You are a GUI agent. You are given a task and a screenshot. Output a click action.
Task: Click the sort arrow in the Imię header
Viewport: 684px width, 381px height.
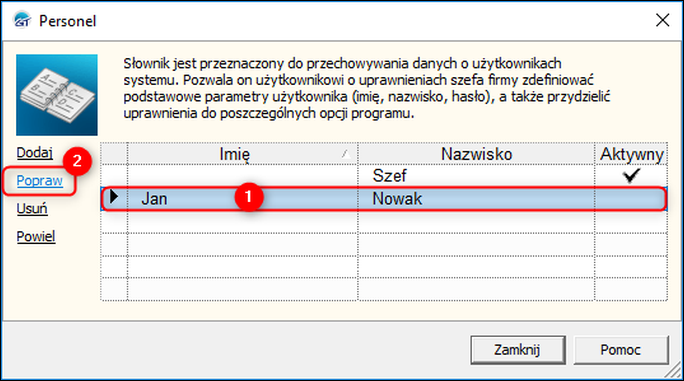point(345,154)
